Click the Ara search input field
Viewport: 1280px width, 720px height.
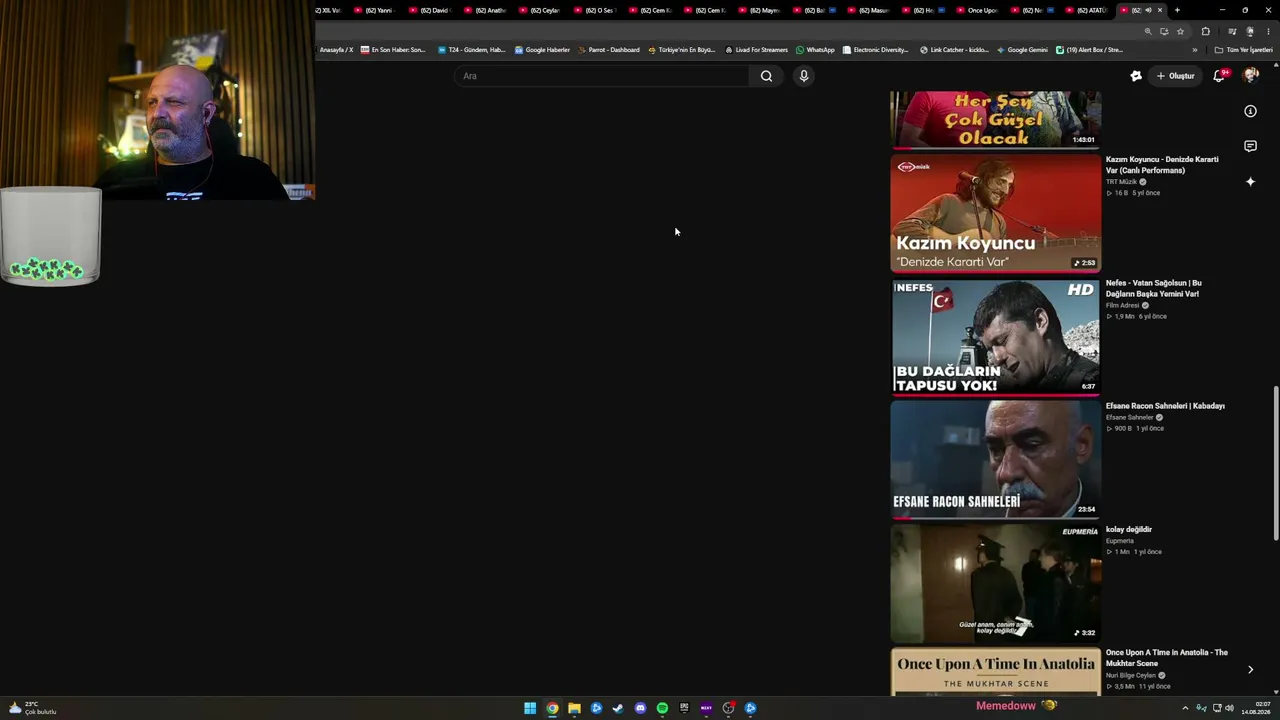point(604,76)
